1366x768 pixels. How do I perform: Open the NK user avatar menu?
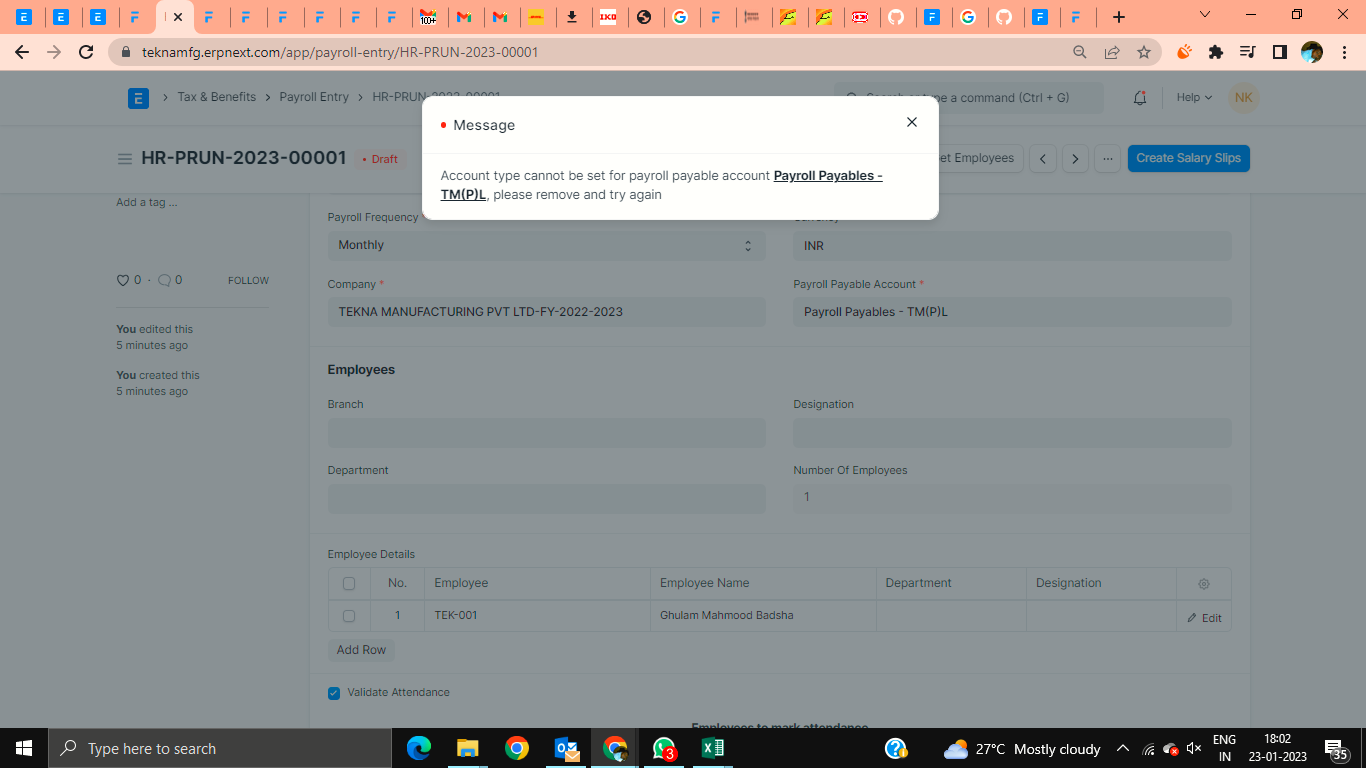coord(1243,97)
